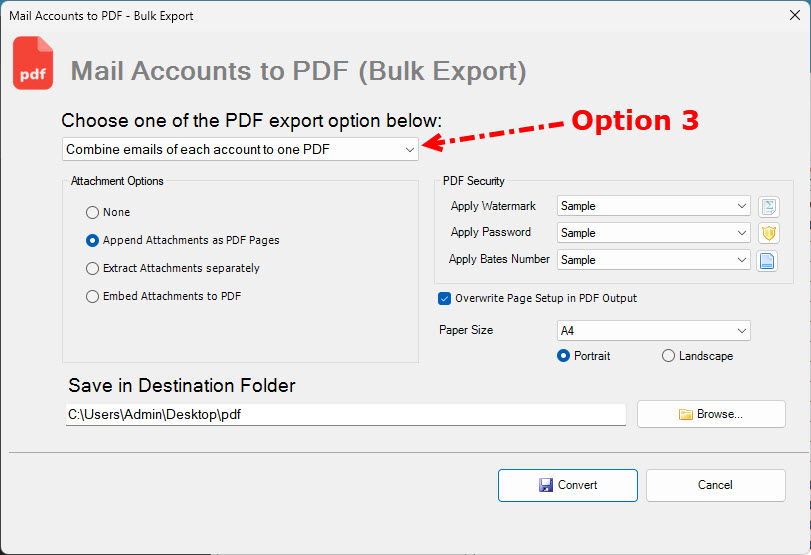This screenshot has height=555, width=811.
Task: Click the red PDF logo icon
Action: point(33,64)
